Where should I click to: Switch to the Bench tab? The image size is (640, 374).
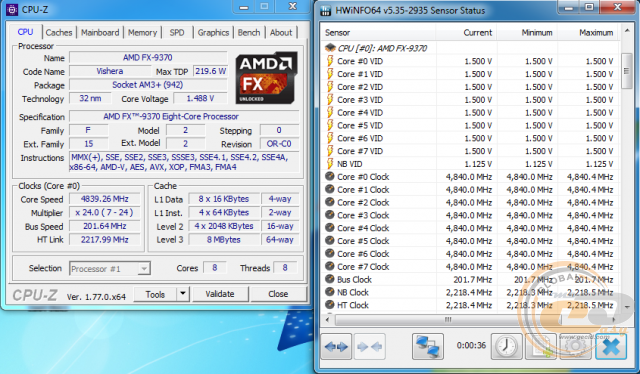tap(249, 33)
